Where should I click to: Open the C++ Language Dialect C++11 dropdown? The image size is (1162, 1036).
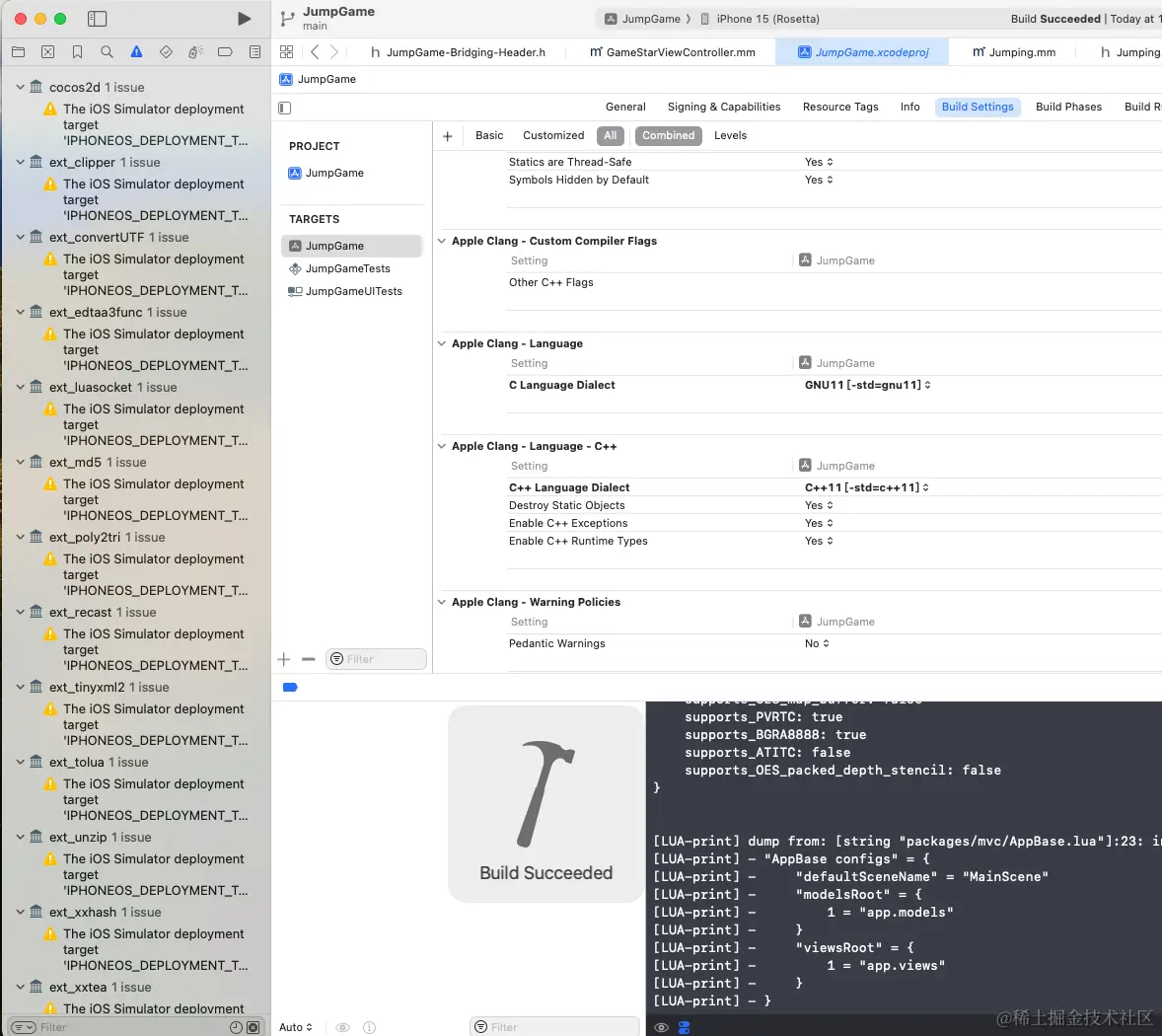867,487
